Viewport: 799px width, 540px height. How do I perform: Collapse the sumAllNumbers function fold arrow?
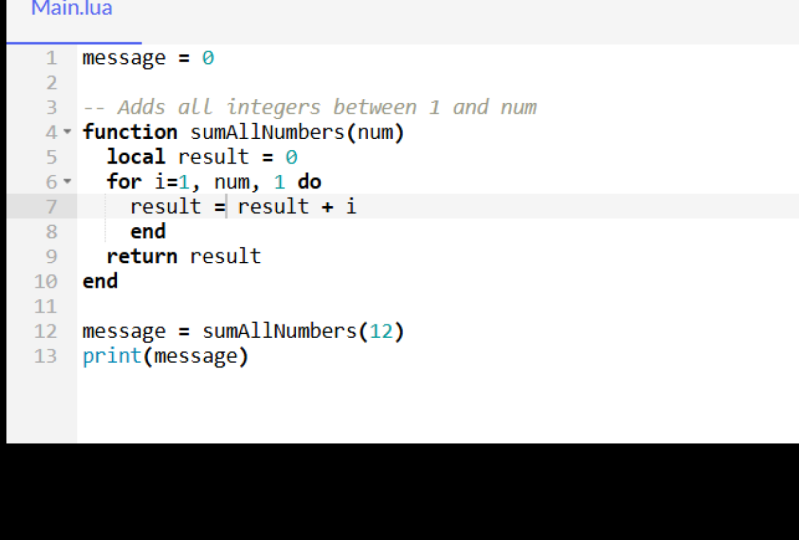coord(67,132)
